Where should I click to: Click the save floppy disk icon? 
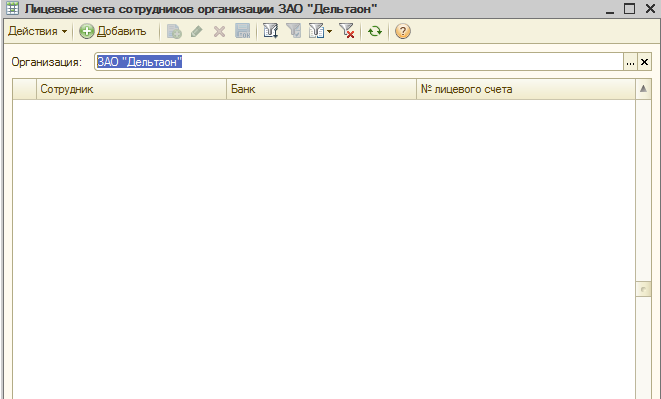pos(242,31)
